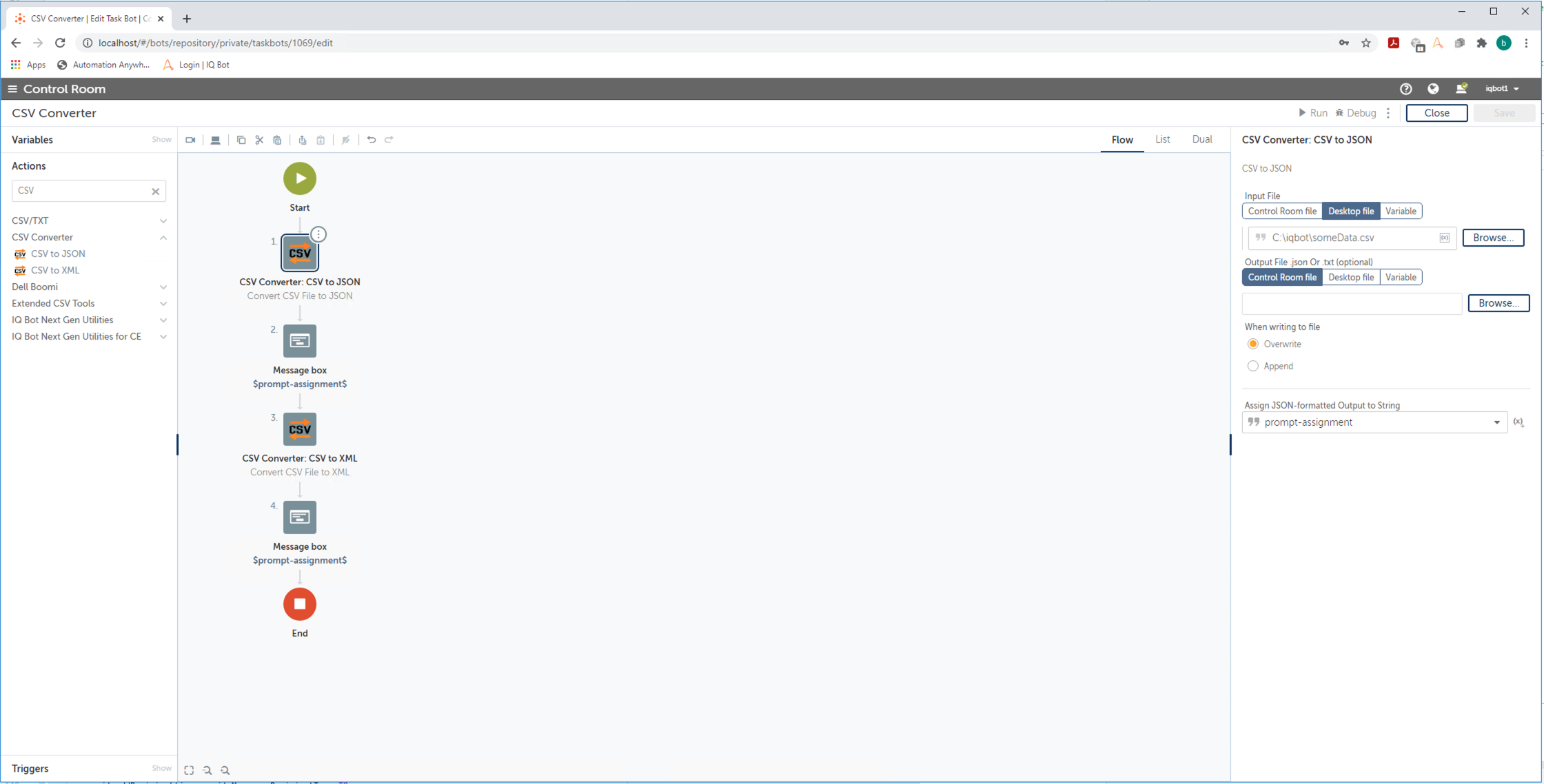This screenshot has height=784, width=1544.
Task: Click the Close button
Action: (1436, 113)
